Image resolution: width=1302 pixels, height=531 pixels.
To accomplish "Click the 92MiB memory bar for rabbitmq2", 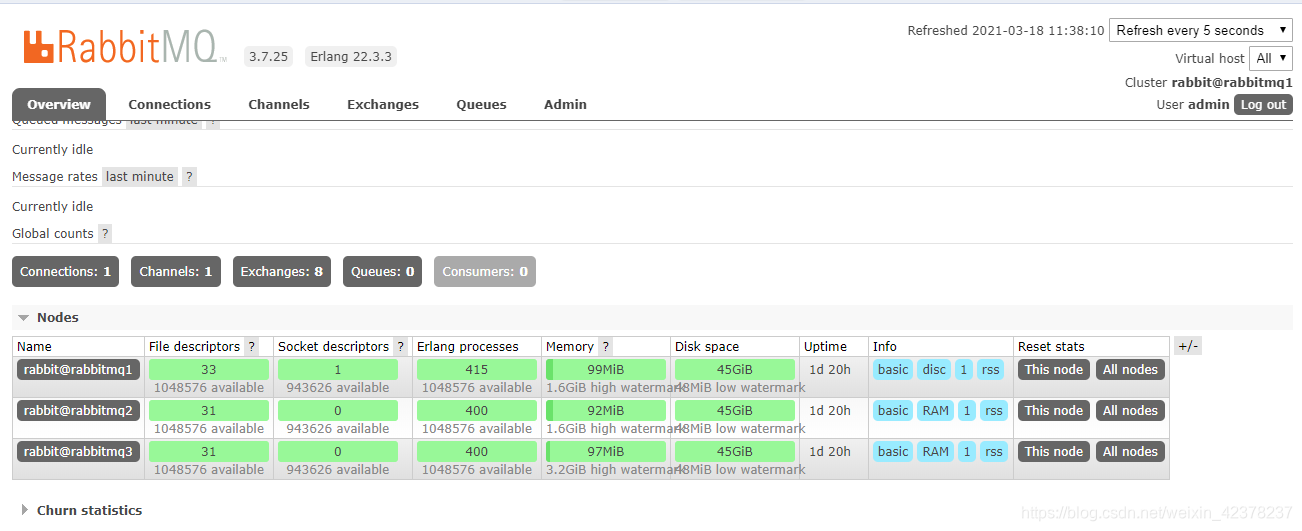I will [606, 410].
